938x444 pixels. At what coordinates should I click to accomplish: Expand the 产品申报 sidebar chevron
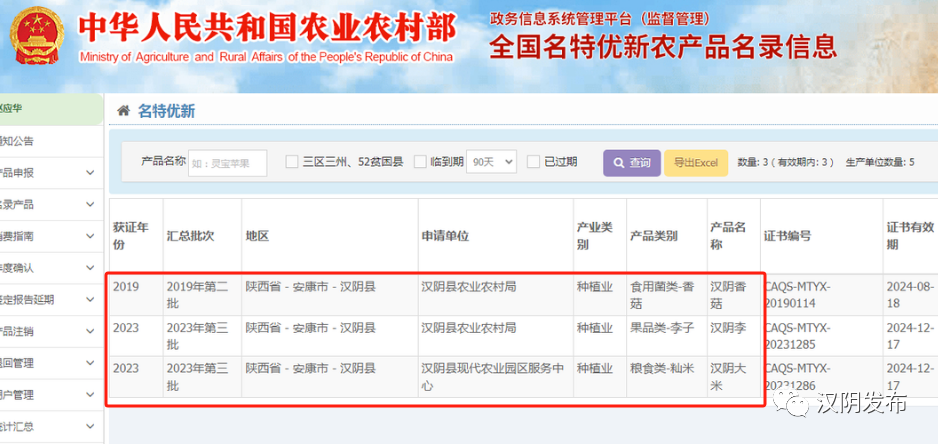[x=90, y=173]
